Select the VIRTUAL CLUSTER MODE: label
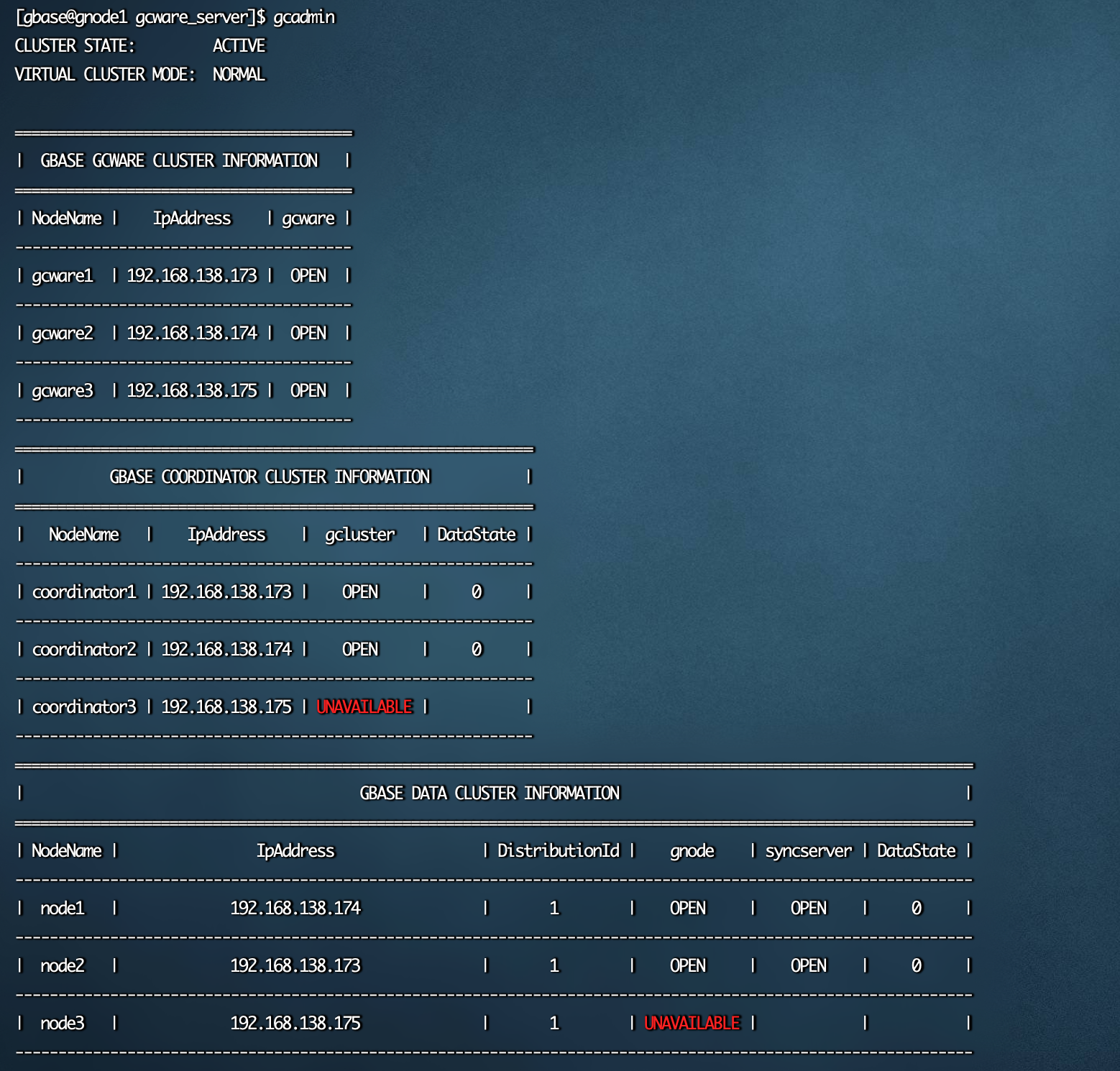The image size is (1120, 1071). (x=105, y=75)
